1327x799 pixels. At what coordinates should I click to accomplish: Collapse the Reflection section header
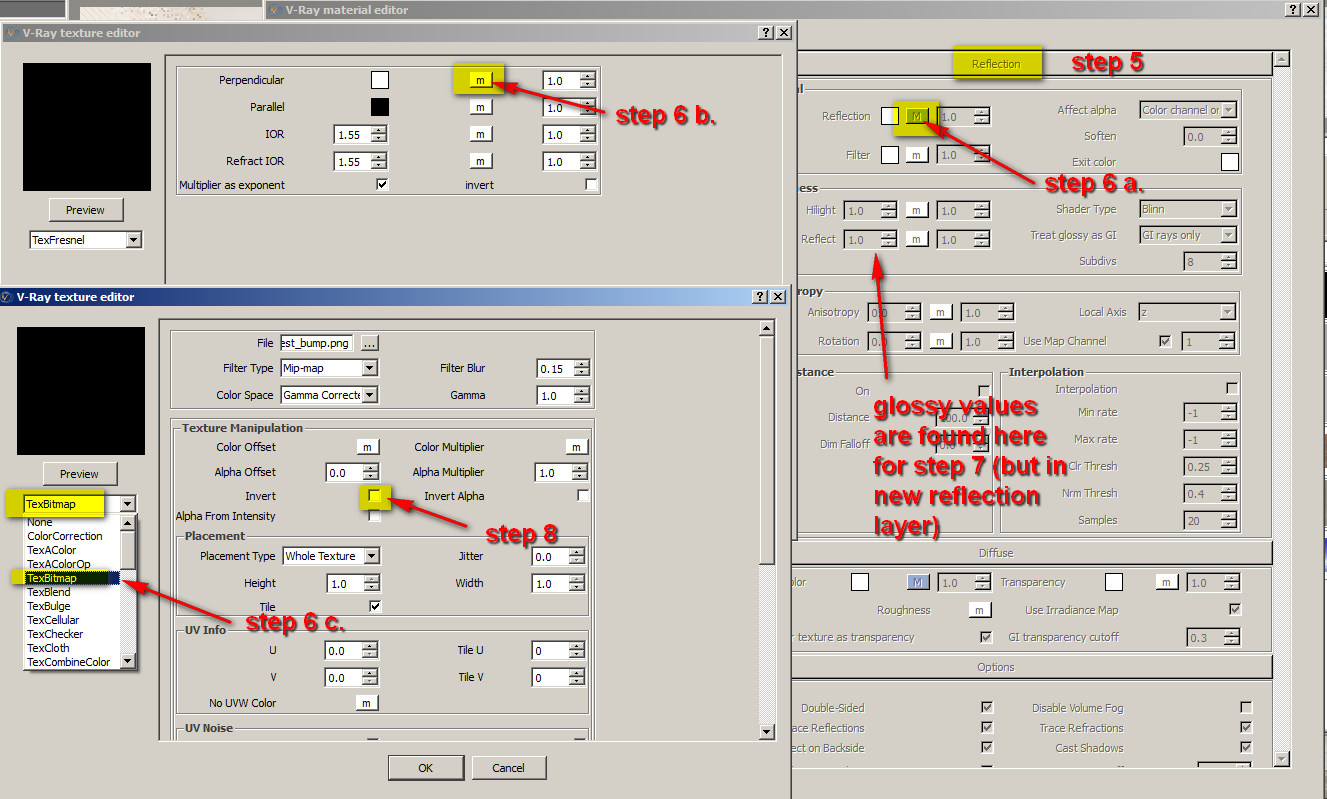[x=996, y=64]
